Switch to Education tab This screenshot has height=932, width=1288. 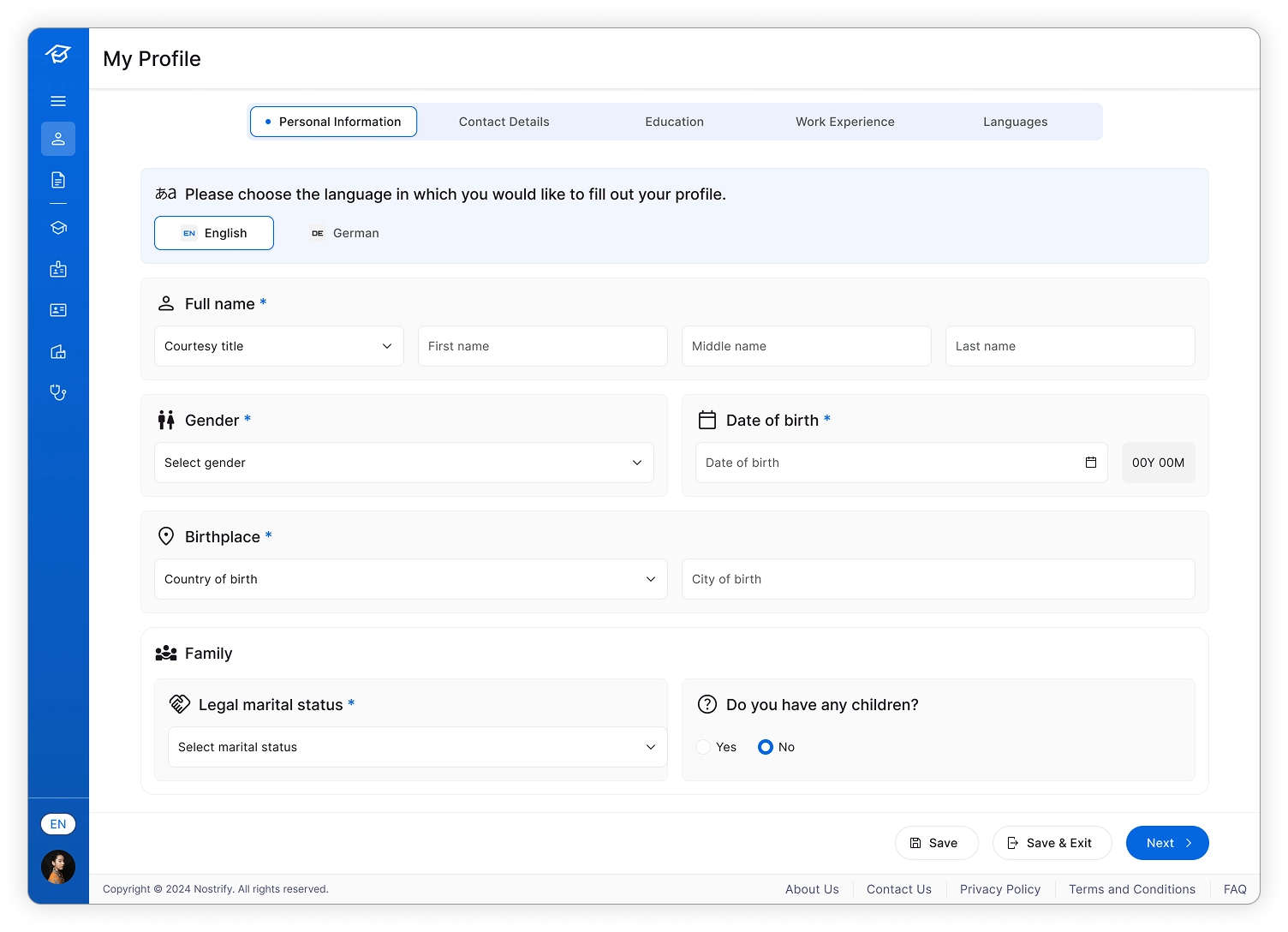(675, 122)
